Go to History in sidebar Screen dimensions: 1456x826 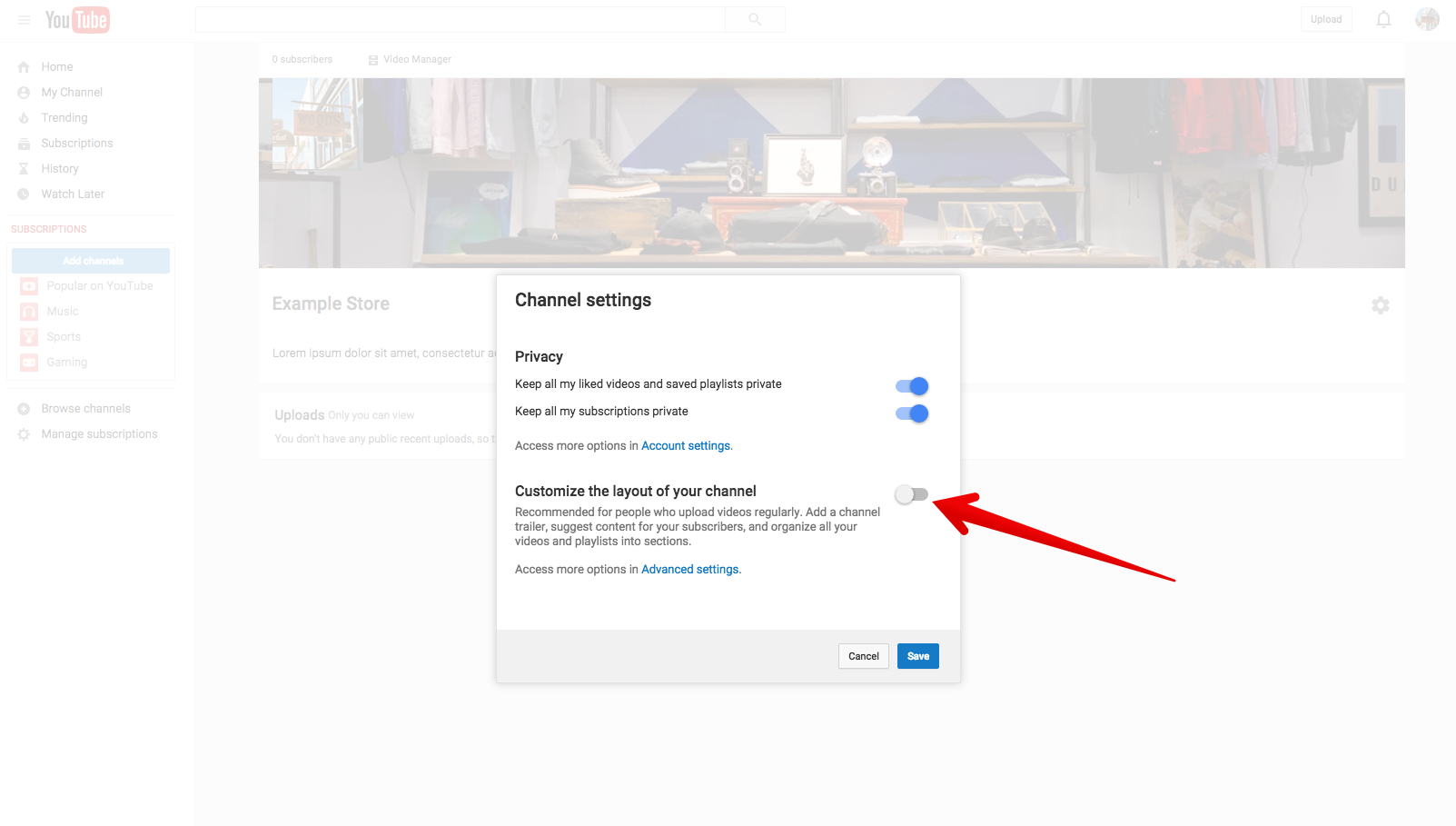coord(60,169)
